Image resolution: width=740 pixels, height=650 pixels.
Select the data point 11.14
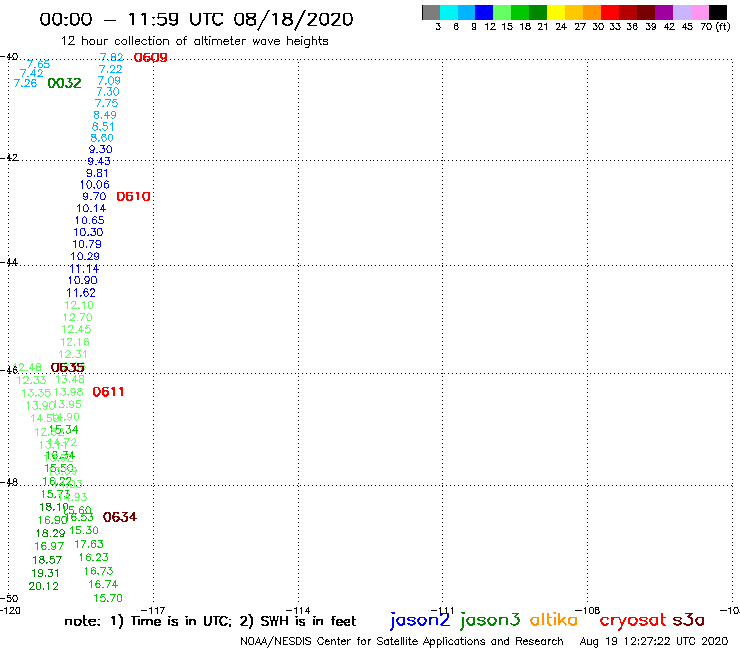point(84,269)
